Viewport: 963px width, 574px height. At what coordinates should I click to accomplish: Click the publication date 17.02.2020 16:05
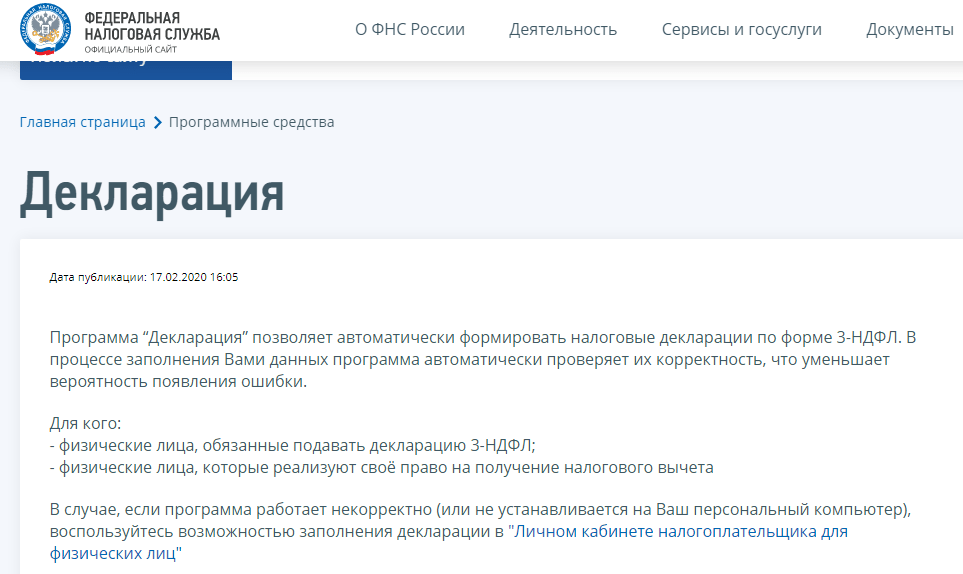pyautogui.click(x=194, y=277)
